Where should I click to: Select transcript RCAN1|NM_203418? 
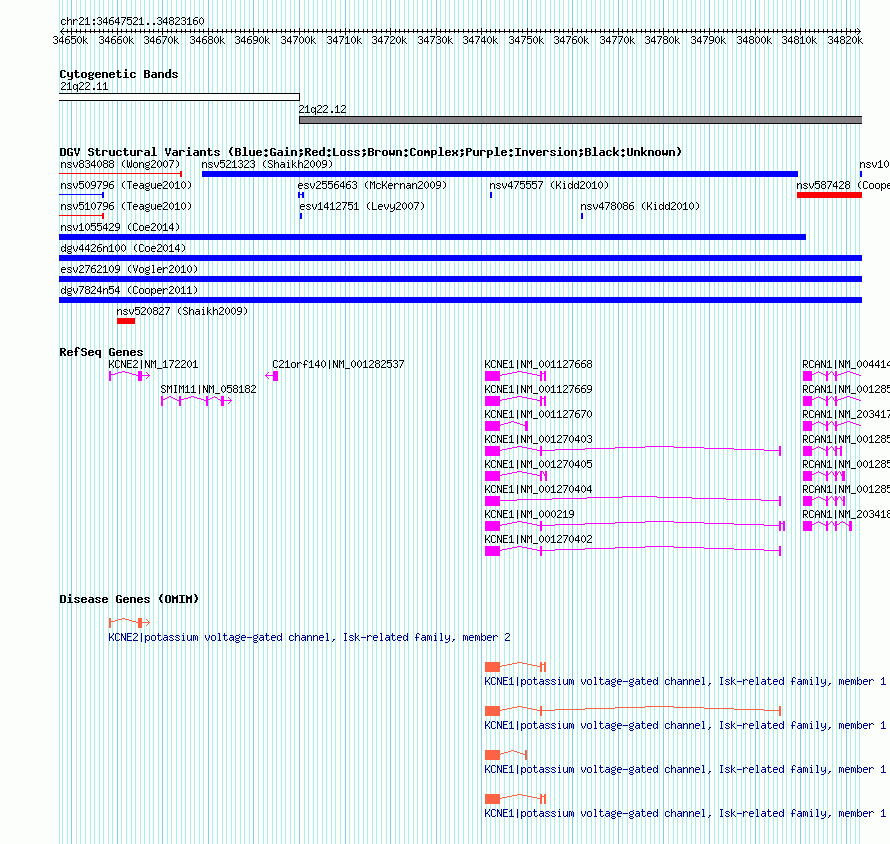pyautogui.click(x=846, y=514)
